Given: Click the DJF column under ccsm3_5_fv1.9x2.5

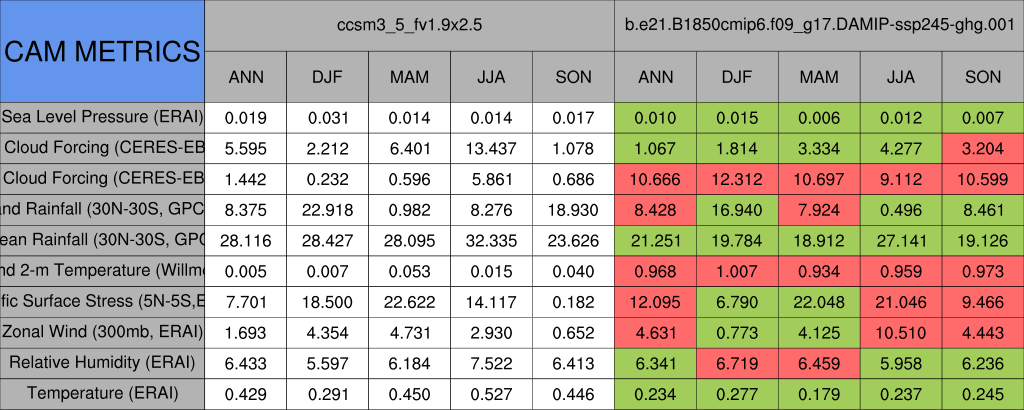Looking at the screenshot, I should click(327, 77).
